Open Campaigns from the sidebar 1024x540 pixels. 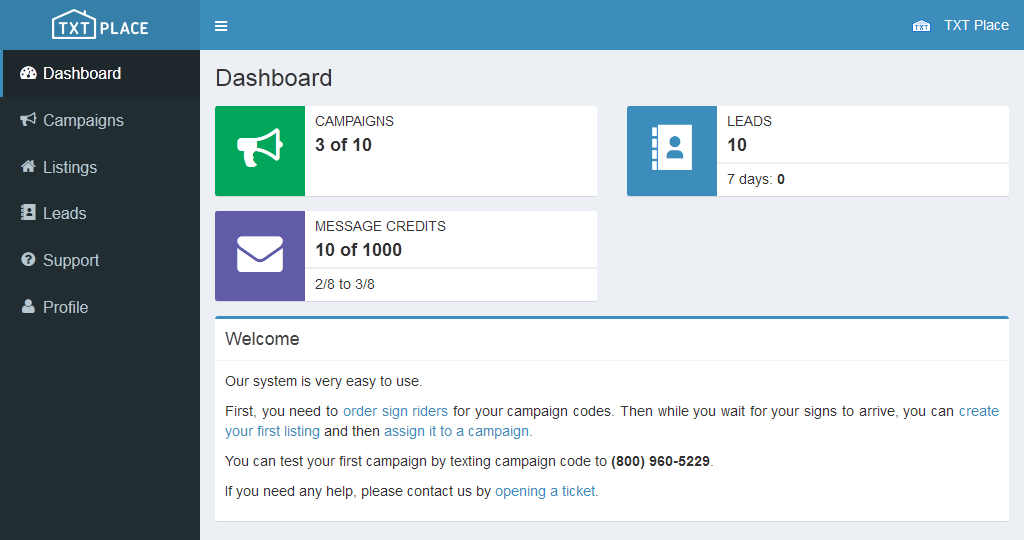[83, 120]
